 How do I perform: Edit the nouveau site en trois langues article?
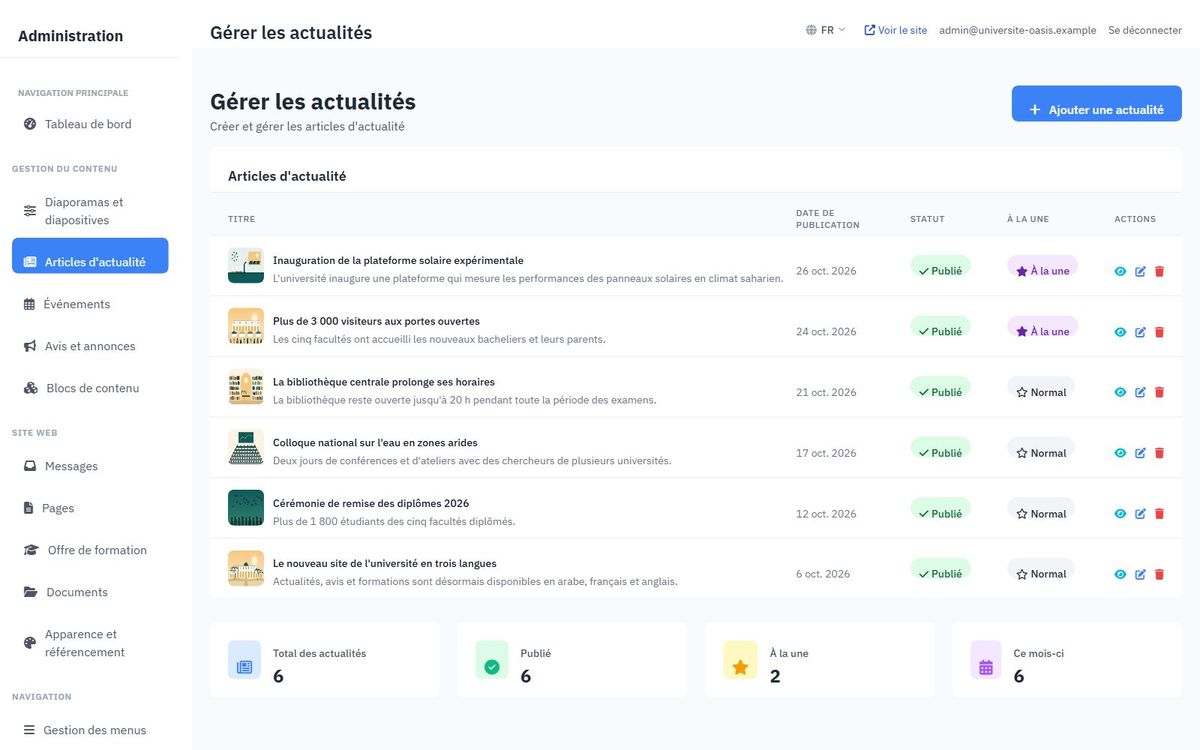tap(1140, 574)
